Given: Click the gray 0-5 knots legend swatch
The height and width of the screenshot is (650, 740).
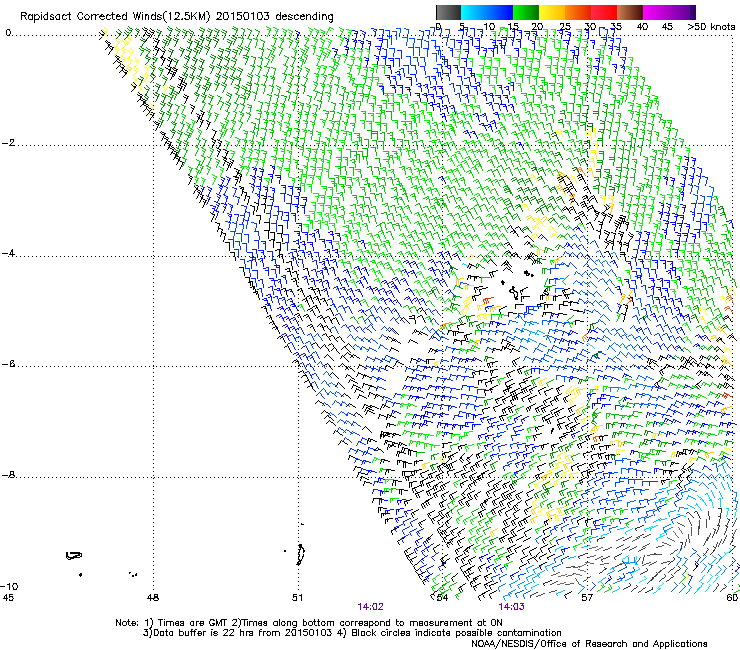Looking at the screenshot, I should tap(448, 12).
